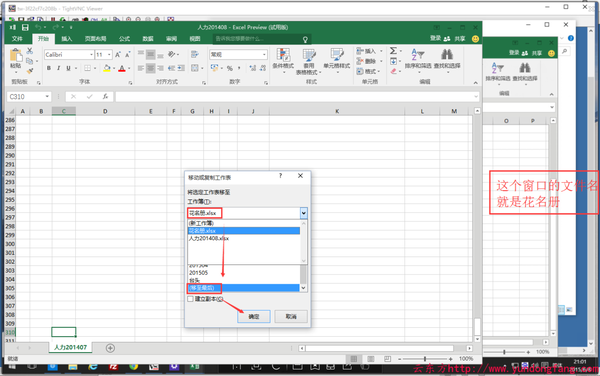Open the number format dropdown
The image size is (600, 376).
point(264,55)
